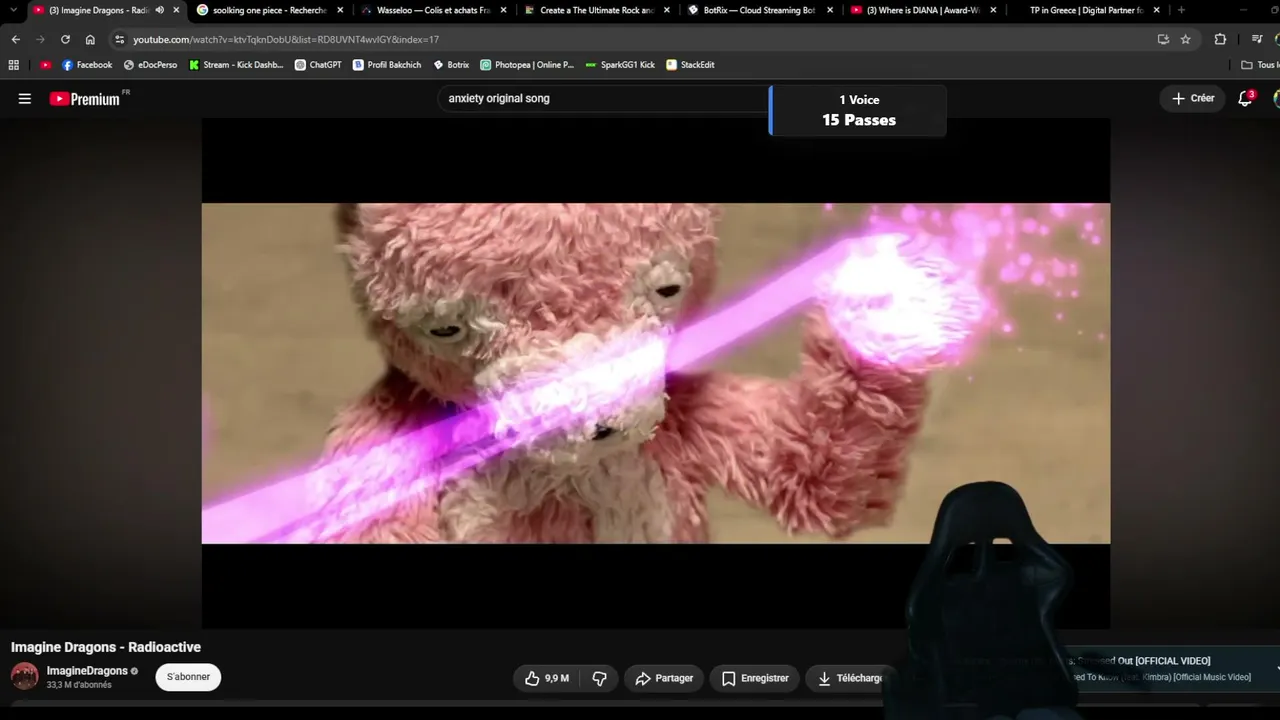The image size is (1280, 720).
Task: Open the YouTube notifications bell
Action: click(x=1245, y=98)
